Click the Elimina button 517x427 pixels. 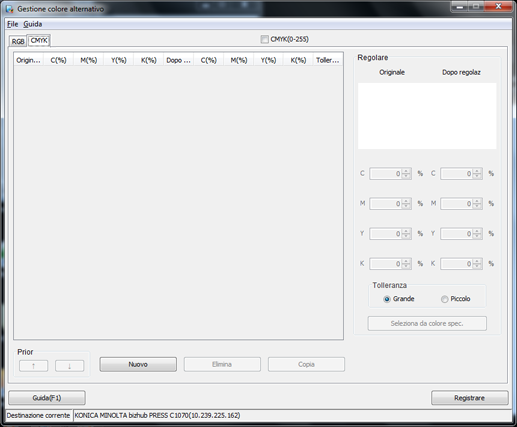tap(222, 364)
